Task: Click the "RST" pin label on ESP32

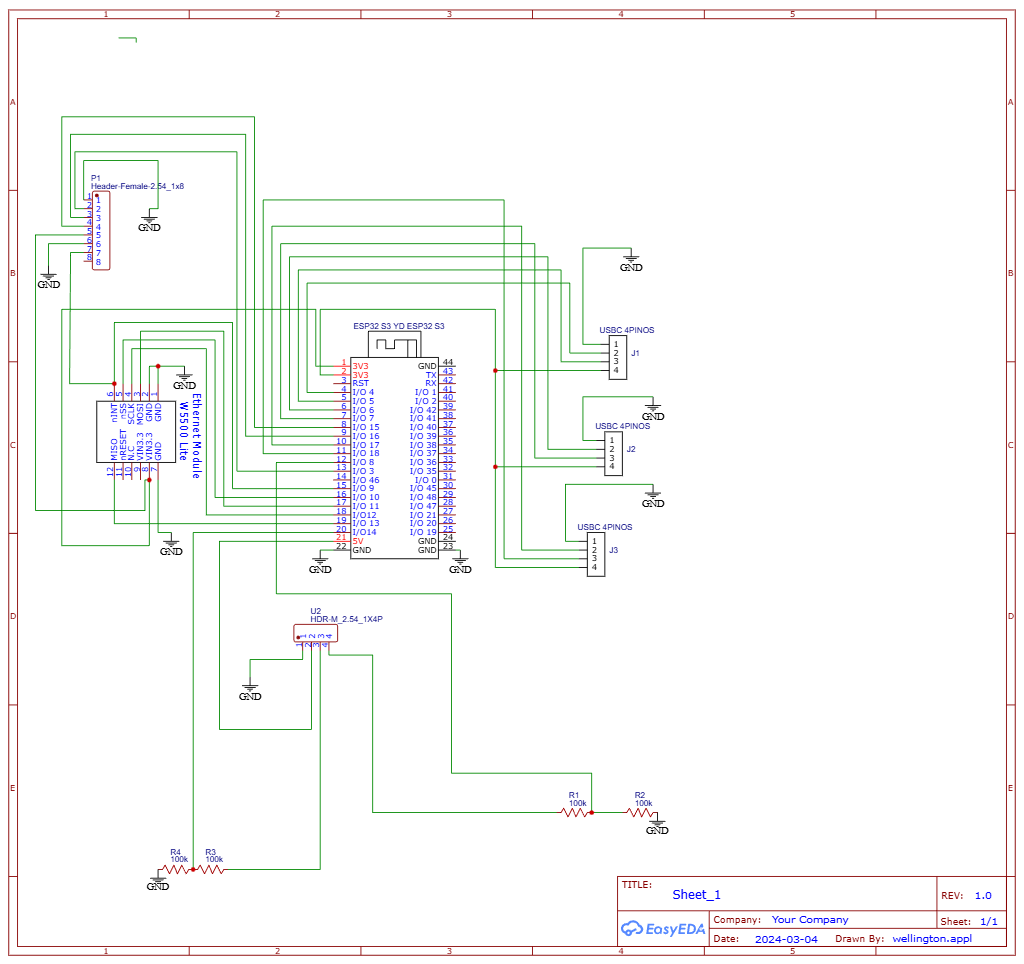Action: click(360, 383)
